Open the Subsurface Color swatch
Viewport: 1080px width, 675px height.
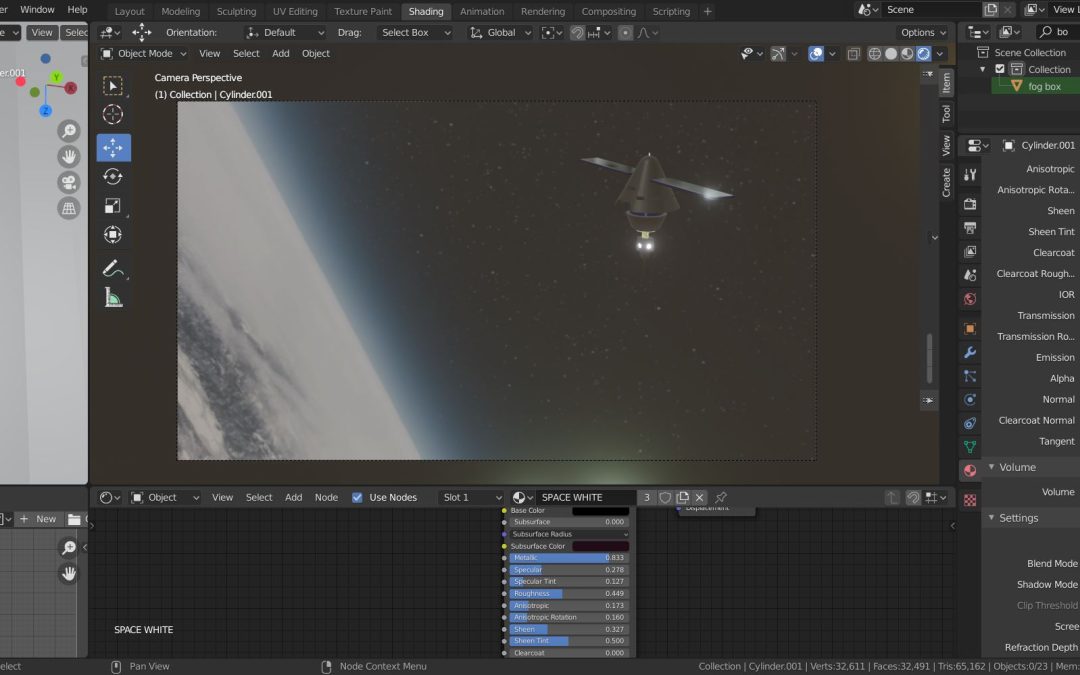pos(600,546)
